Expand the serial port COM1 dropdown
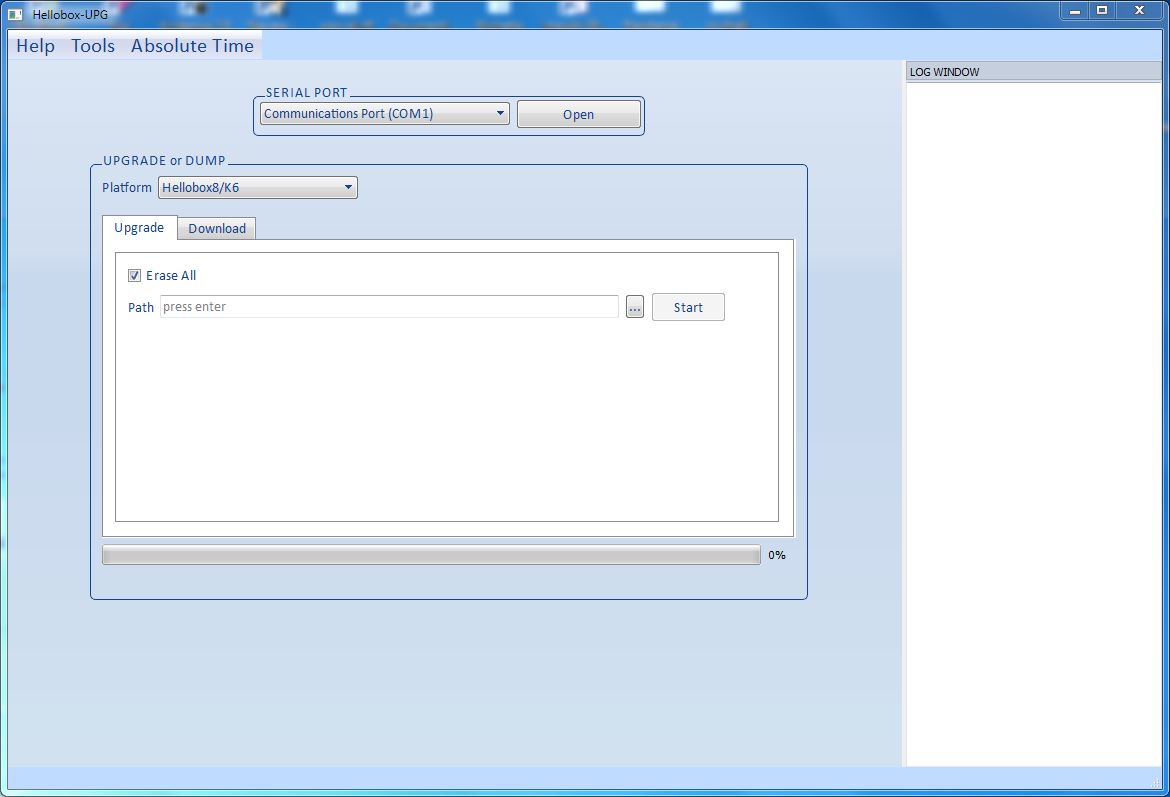The image size is (1170, 797). coord(384,113)
